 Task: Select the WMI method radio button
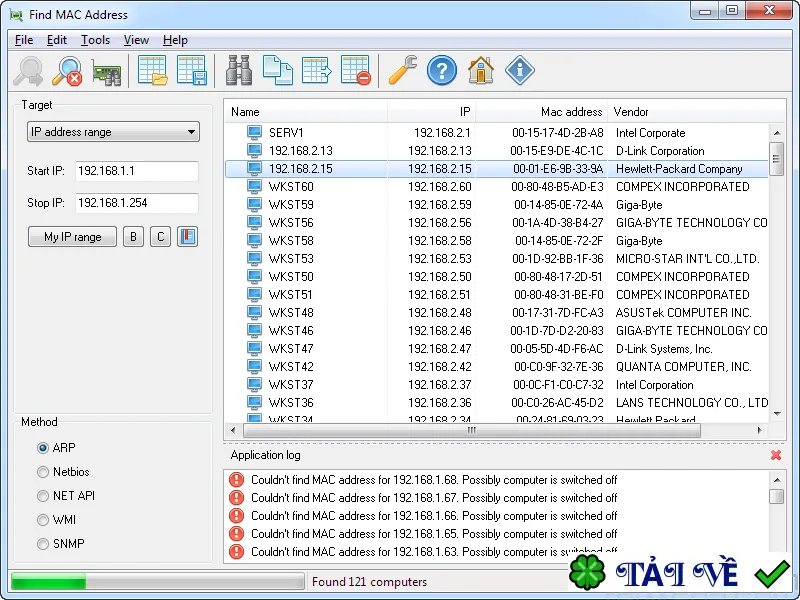(43, 520)
